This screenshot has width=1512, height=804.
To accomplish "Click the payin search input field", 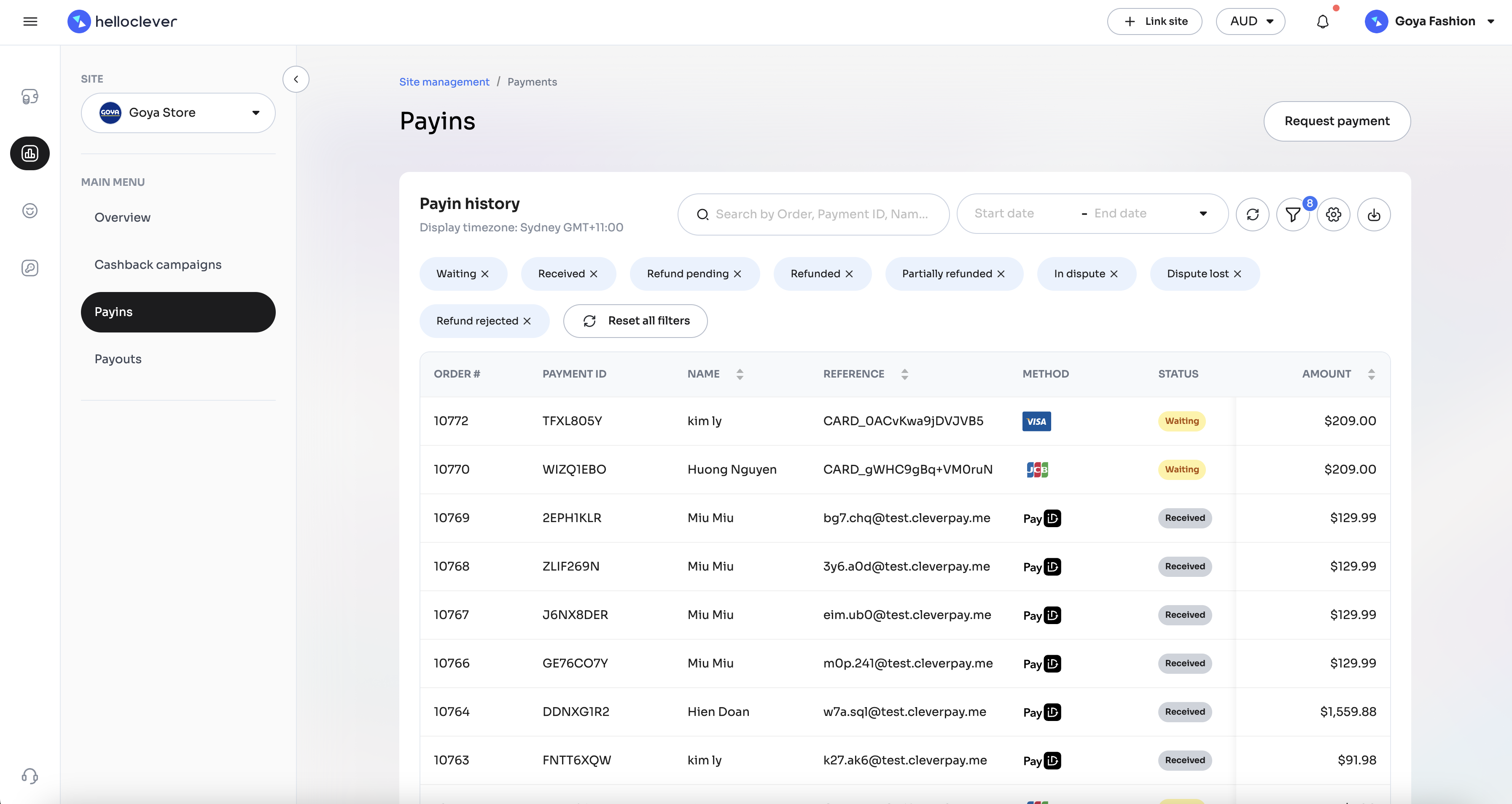I will [x=821, y=214].
